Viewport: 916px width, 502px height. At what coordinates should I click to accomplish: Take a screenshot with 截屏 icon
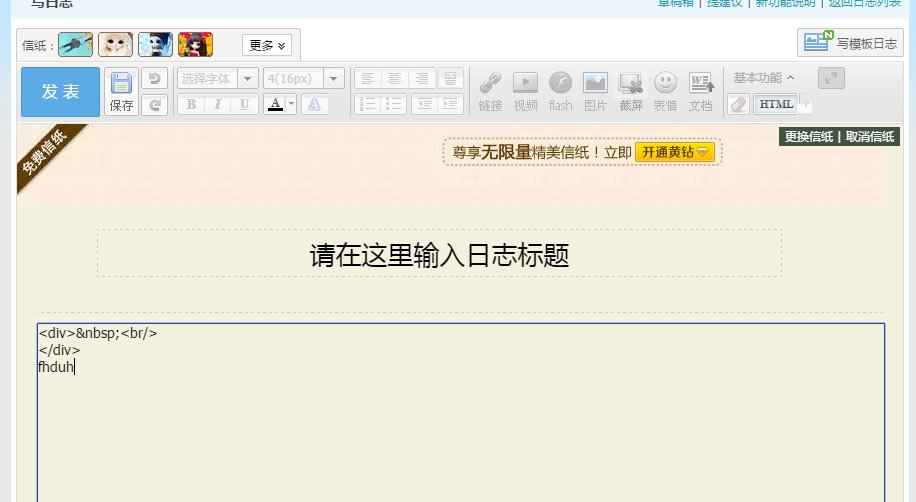click(x=631, y=92)
